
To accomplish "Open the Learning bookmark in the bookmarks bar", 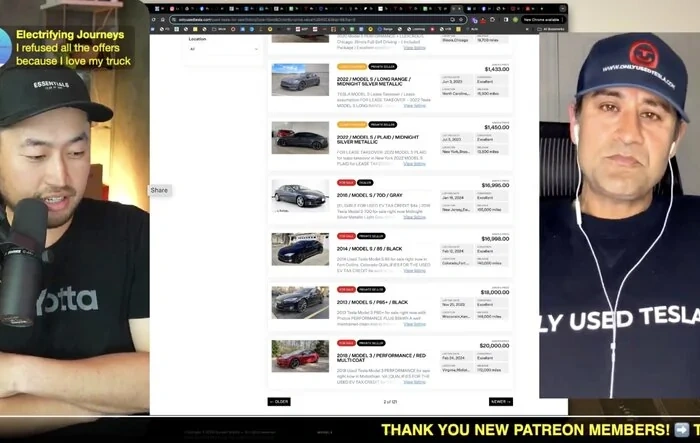I will [x=415, y=29].
